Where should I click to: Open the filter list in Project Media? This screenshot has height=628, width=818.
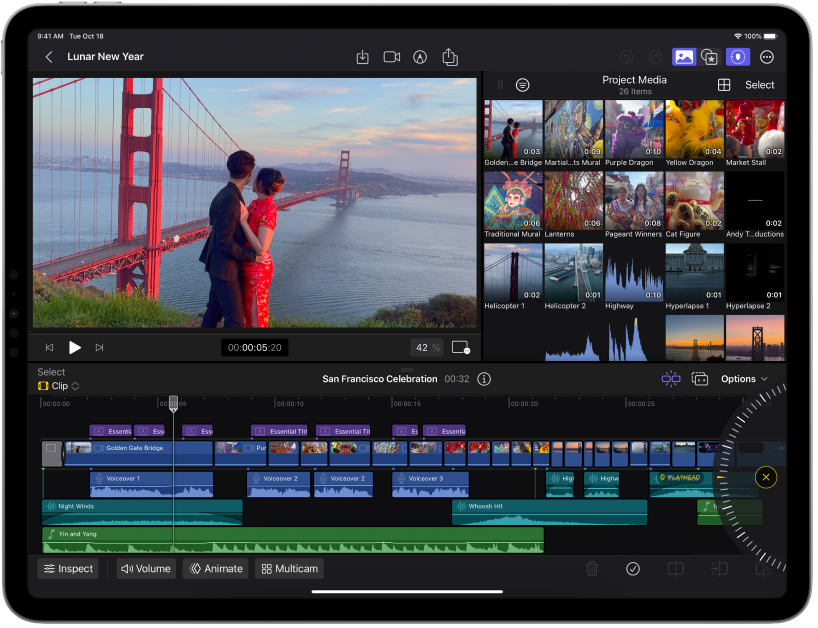[523, 85]
